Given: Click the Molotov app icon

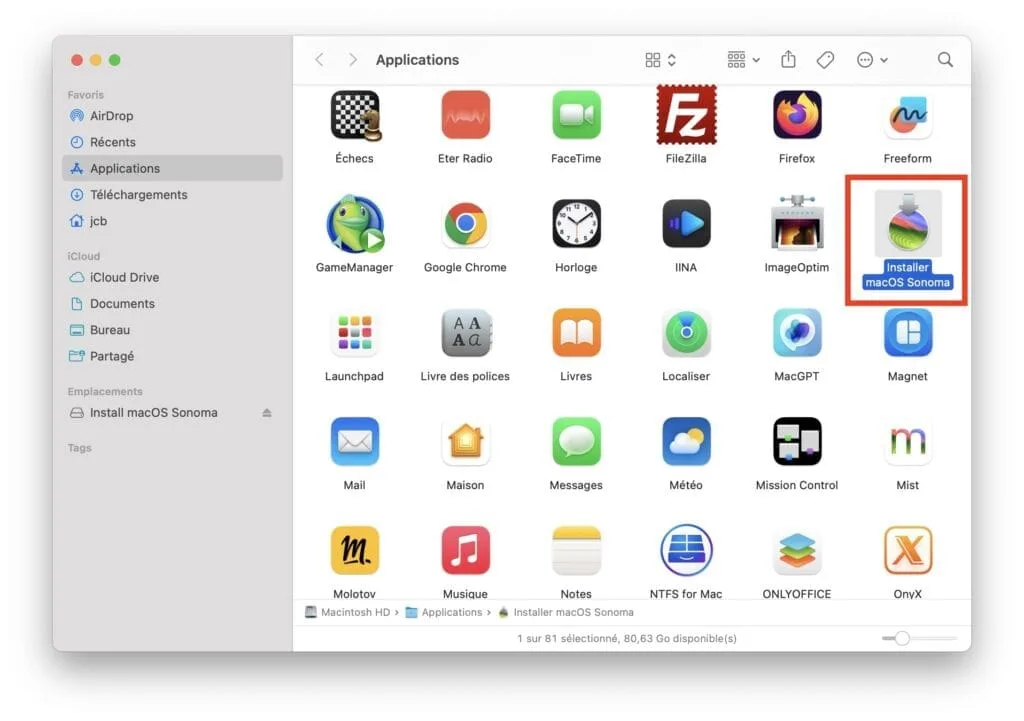Looking at the screenshot, I should [355, 551].
